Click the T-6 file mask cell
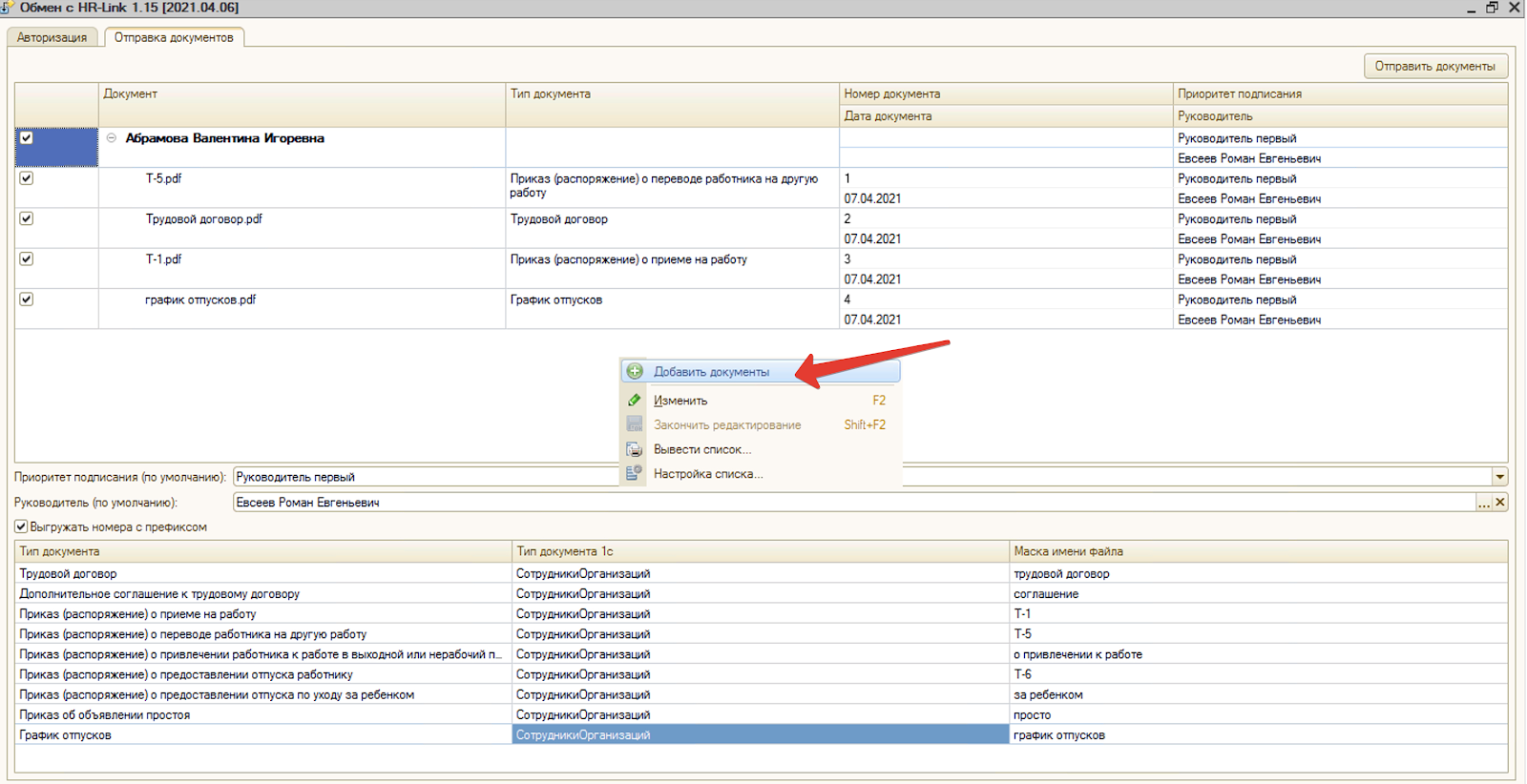The height and width of the screenshot is (784, 1527). click(x=1259, y=674)
